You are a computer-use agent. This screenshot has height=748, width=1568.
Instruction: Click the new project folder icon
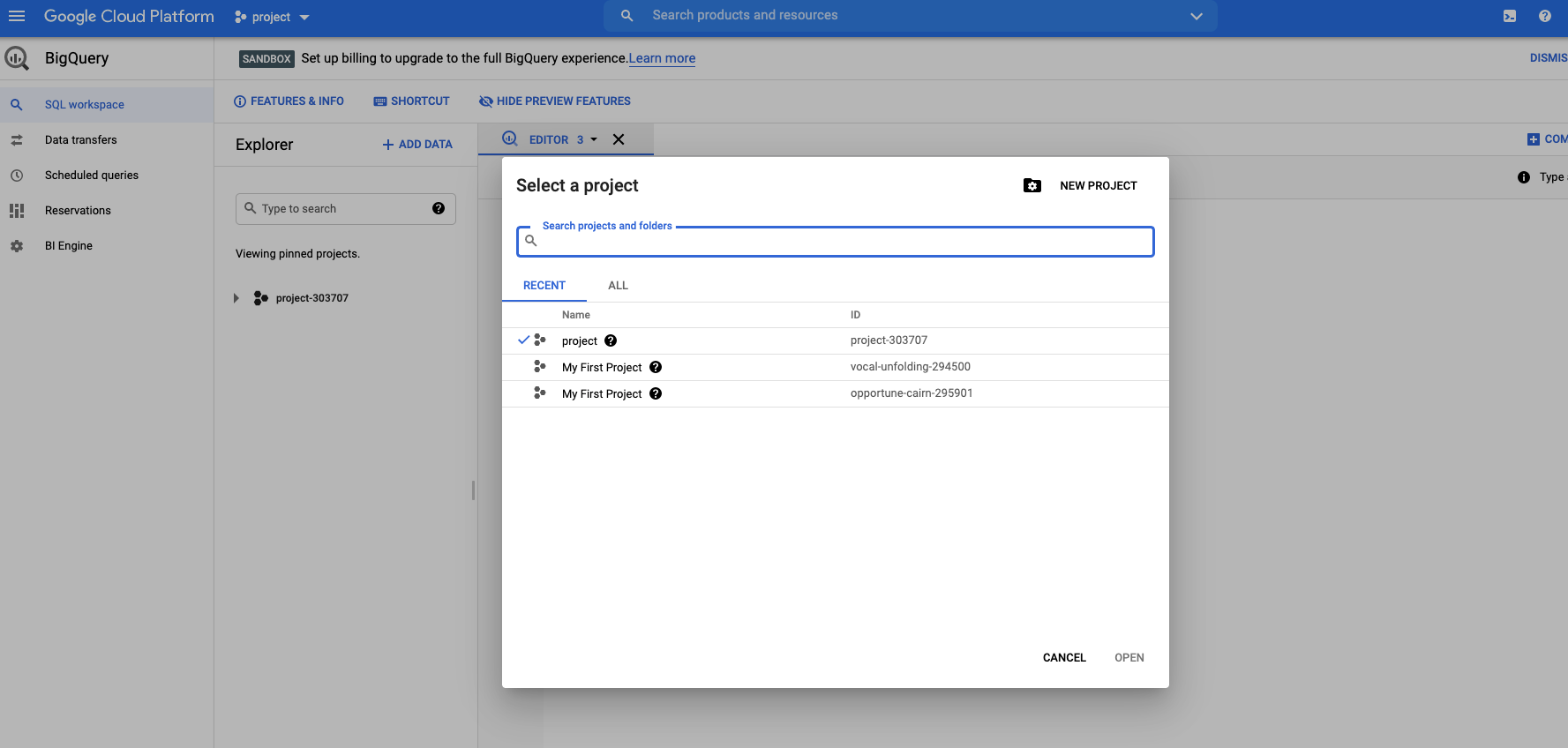(1032, 185)
